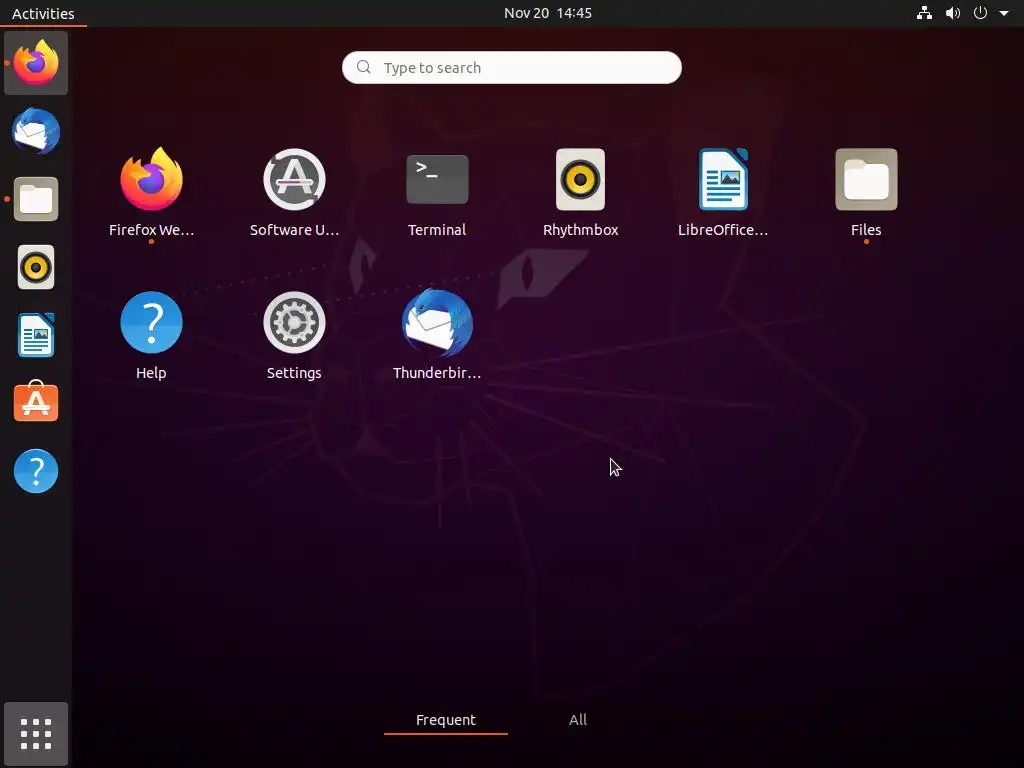The image size is (1024, 768).
Task: Open Thunderbird Mail from the dock
Action: (36, 131)
